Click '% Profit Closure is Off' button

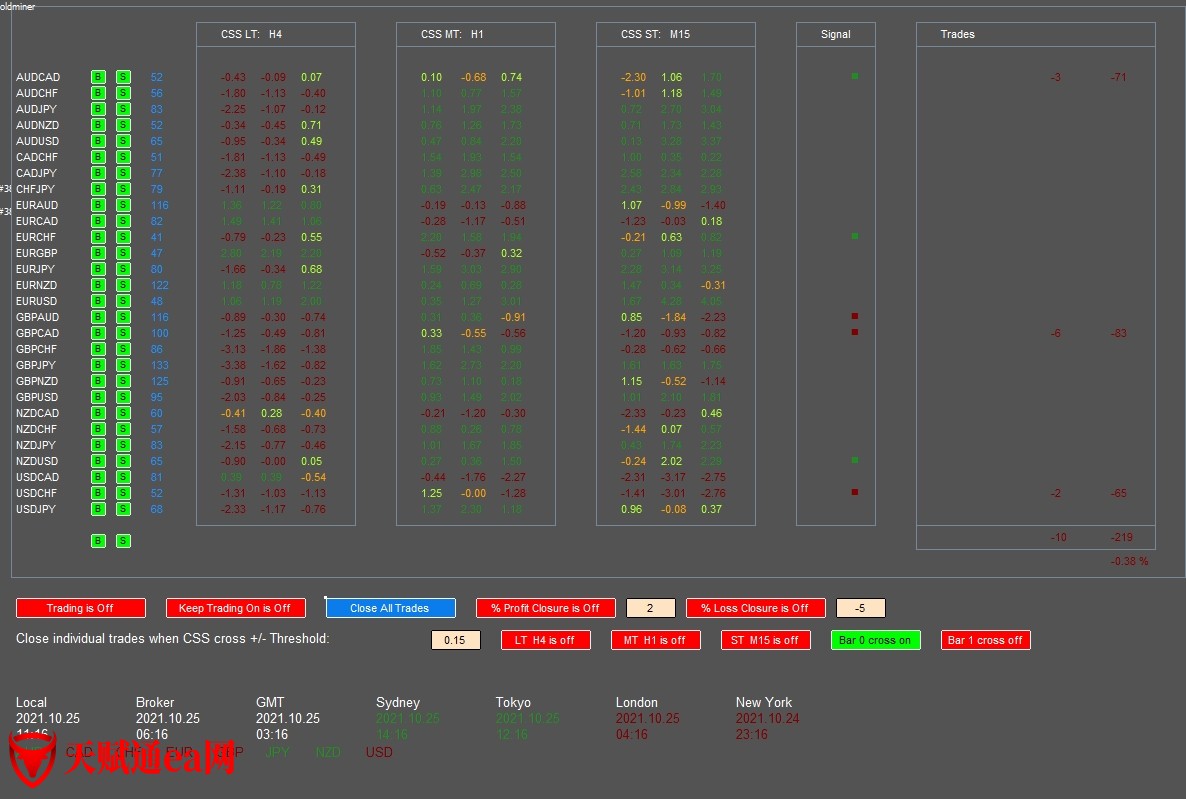point(545,608)
